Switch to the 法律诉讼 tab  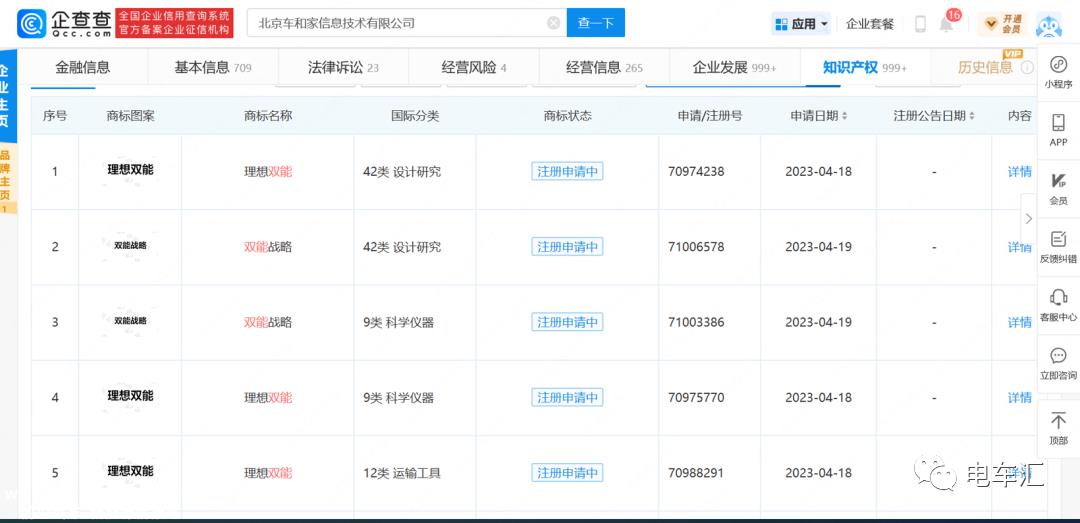point(343,67)
